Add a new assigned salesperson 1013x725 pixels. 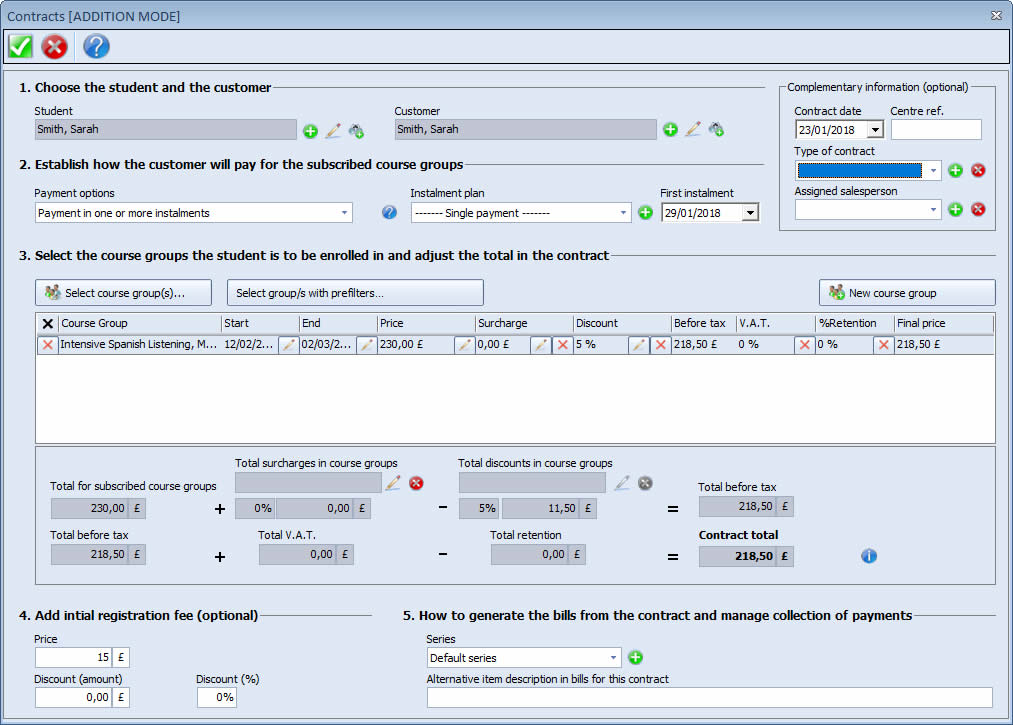pyautogui.click(x=956, y=209)
